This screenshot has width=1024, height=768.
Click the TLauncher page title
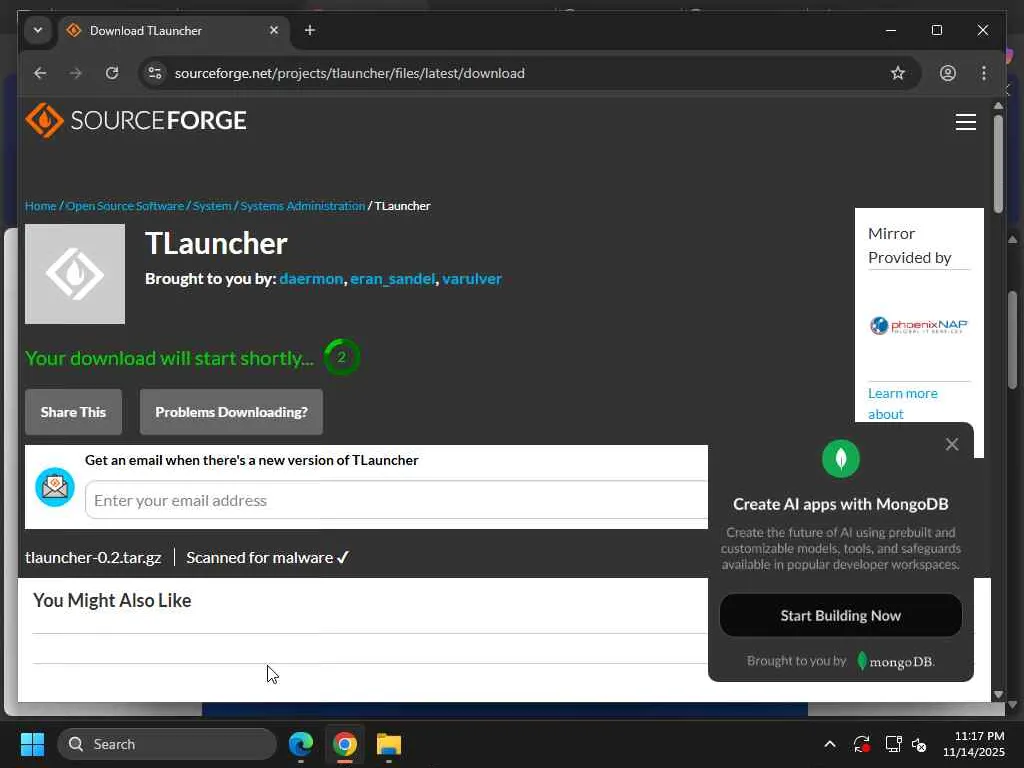(x=216, y=244)
